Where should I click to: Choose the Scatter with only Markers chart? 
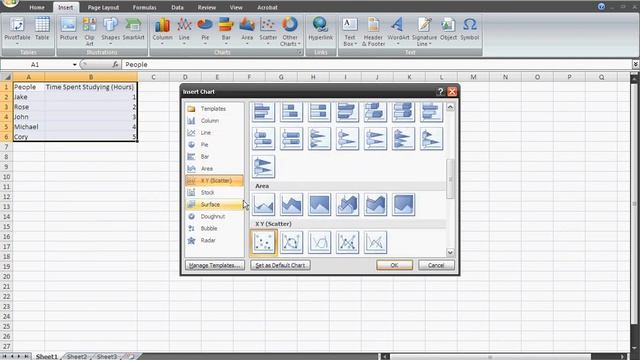click(x=263, y=242)
